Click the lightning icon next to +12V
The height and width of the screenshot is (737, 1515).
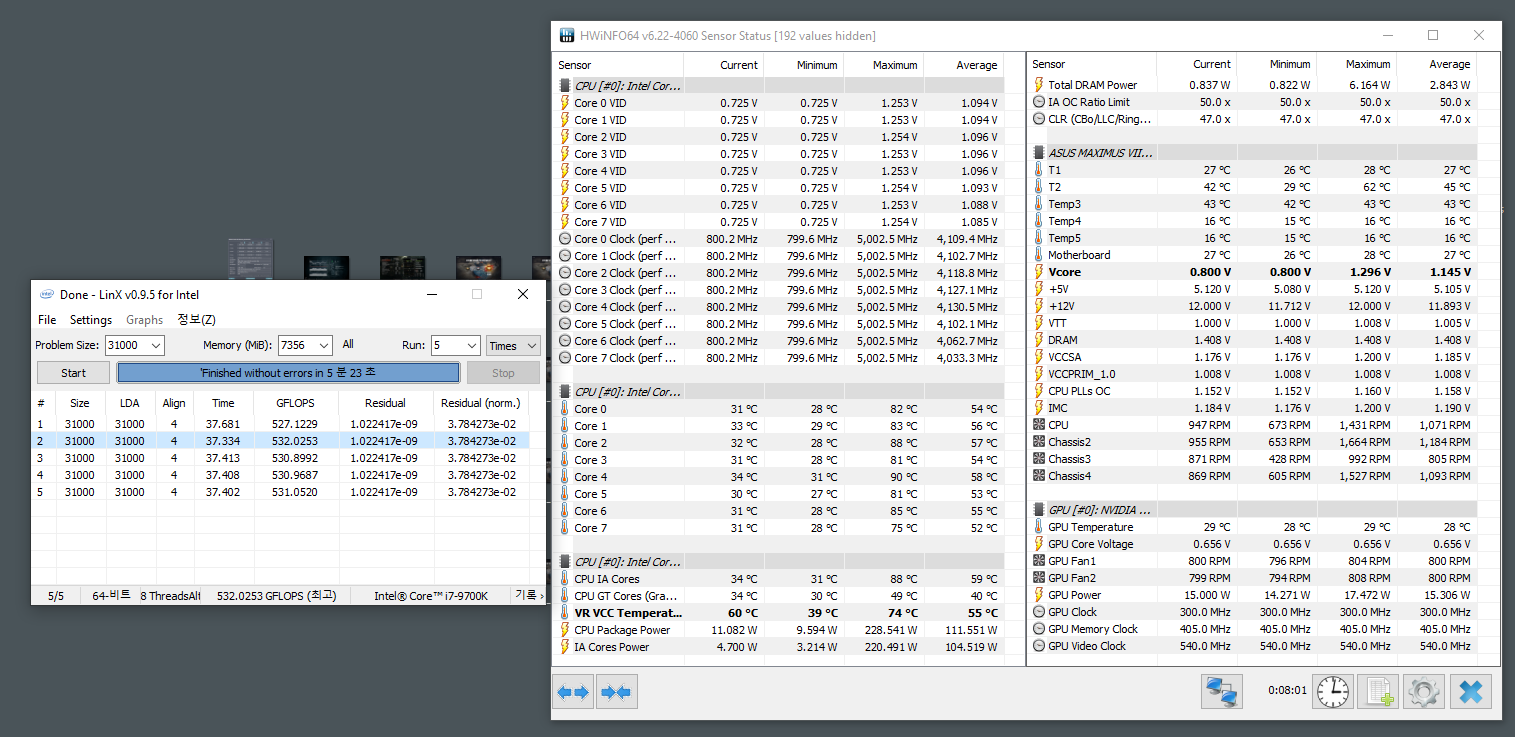[x=1038, y=306]
